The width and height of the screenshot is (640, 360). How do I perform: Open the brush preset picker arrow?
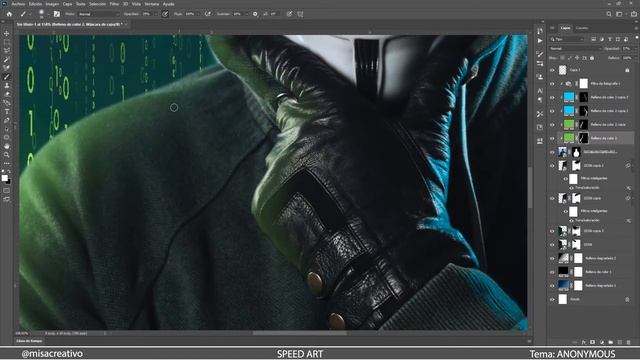point(48,14)
